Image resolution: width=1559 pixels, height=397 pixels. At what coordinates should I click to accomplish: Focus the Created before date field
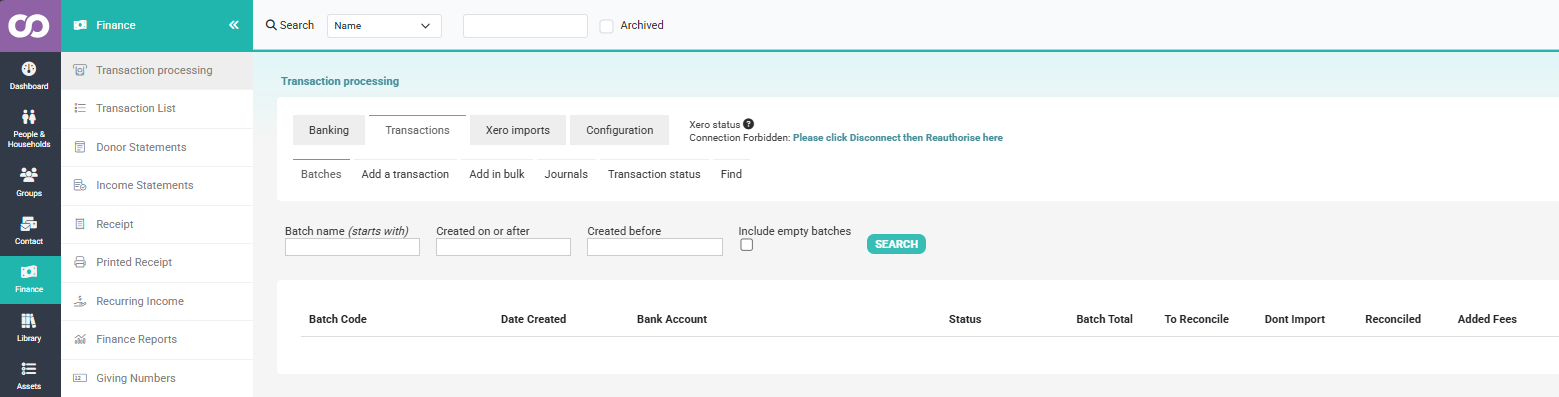point(654,247)
